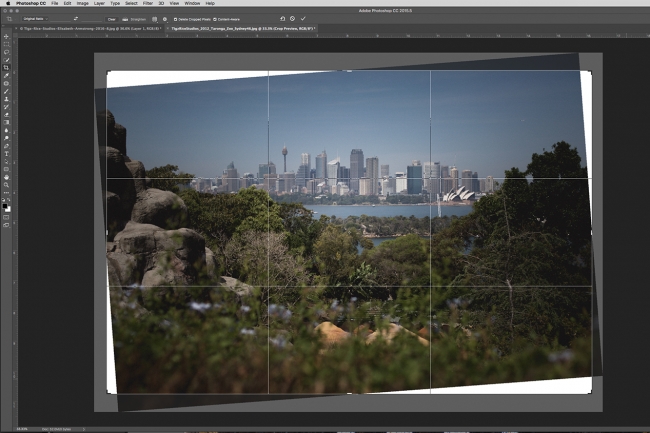Screen dimensions: 650x433
Task: Select the Zoom tool
Action: 6,185
